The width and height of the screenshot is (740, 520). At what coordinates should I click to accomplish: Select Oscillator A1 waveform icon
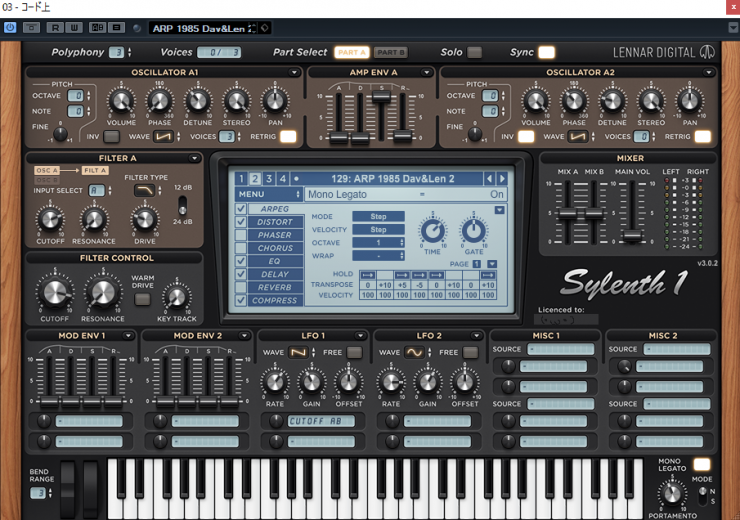tap(163, 137)
